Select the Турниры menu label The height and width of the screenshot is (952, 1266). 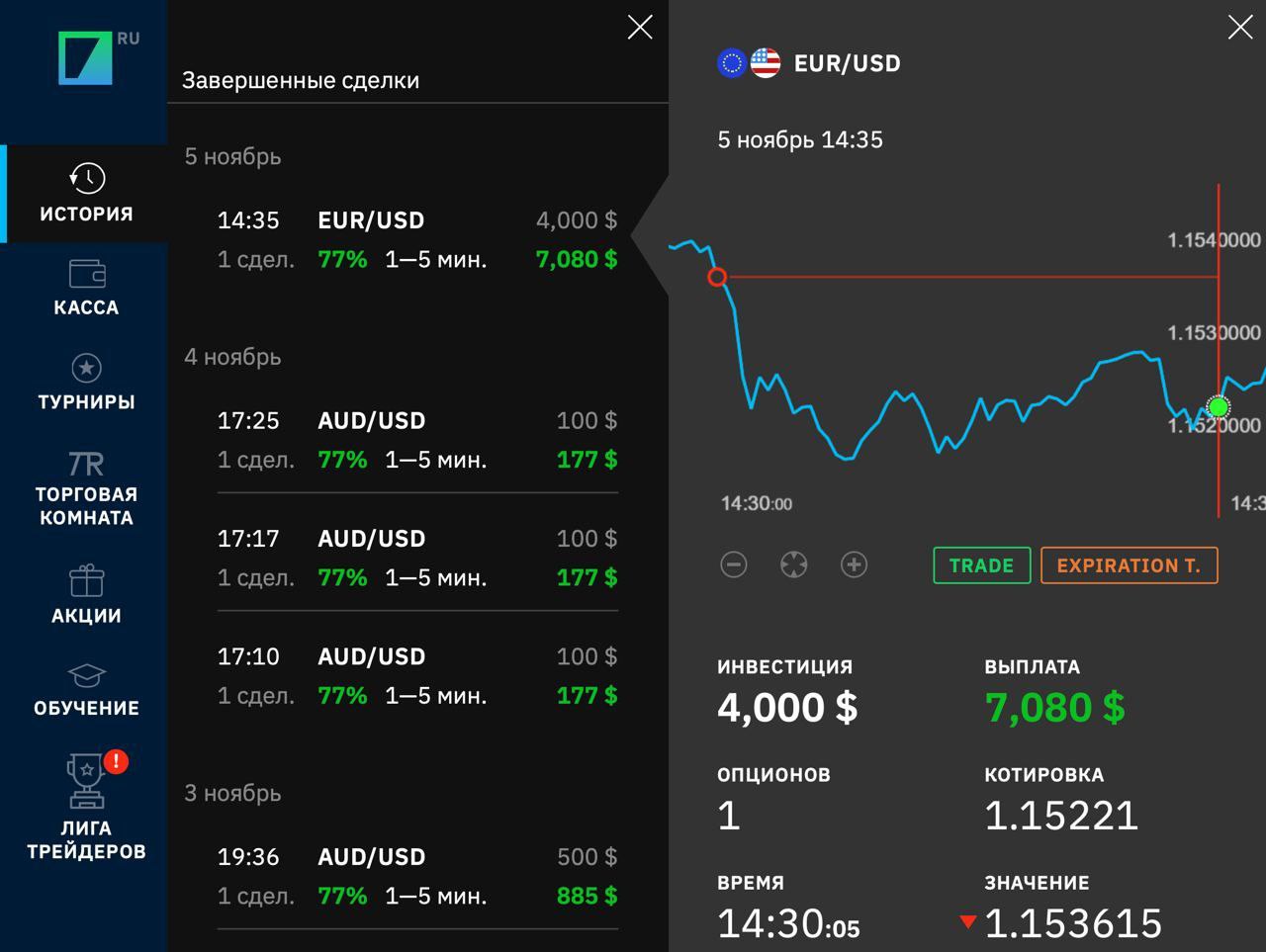pyautogui.click(x=86, y=402)
